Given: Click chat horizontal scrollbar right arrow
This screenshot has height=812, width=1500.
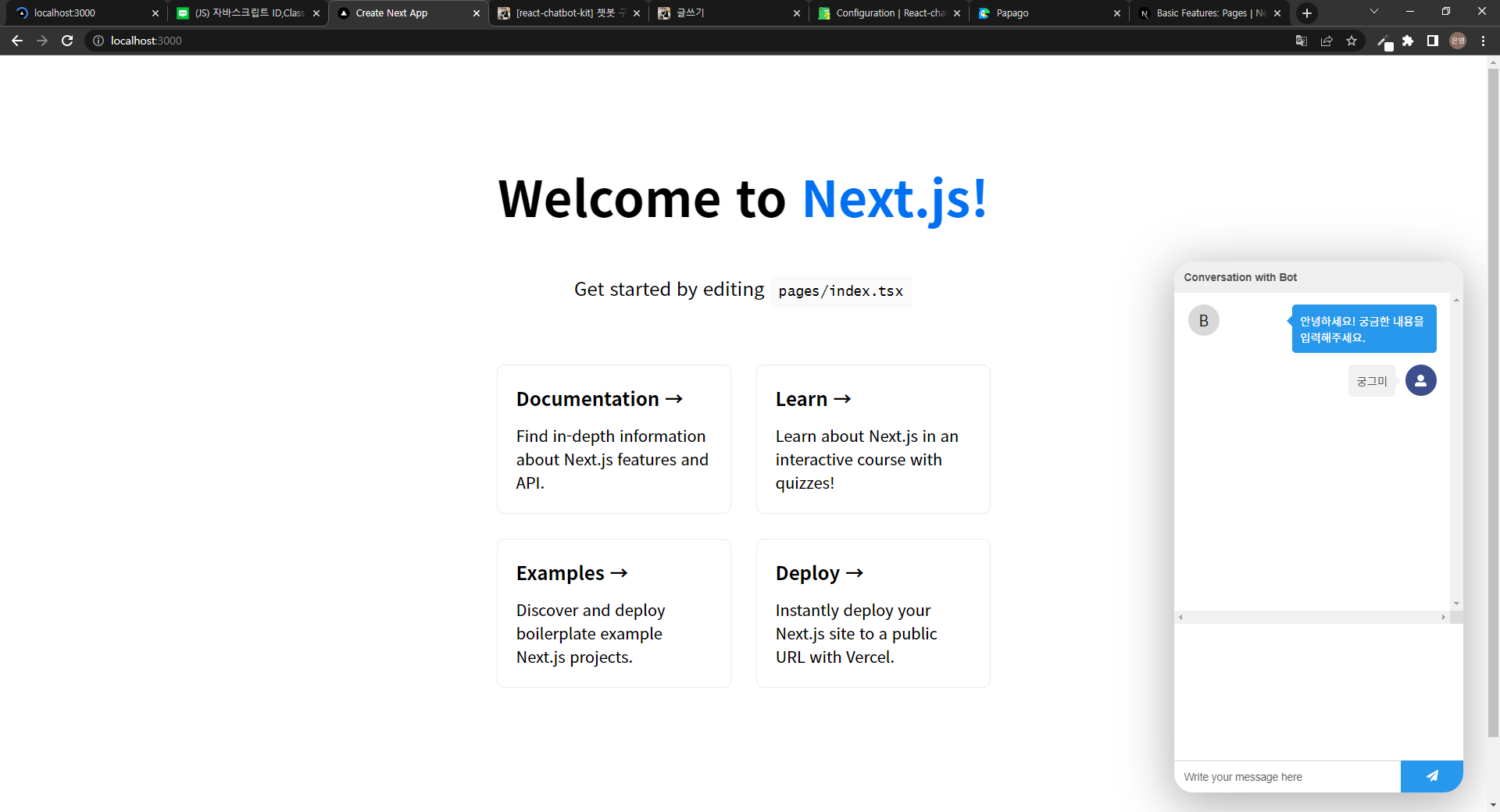Looking at the screenshot, I should coord(1444,617).
